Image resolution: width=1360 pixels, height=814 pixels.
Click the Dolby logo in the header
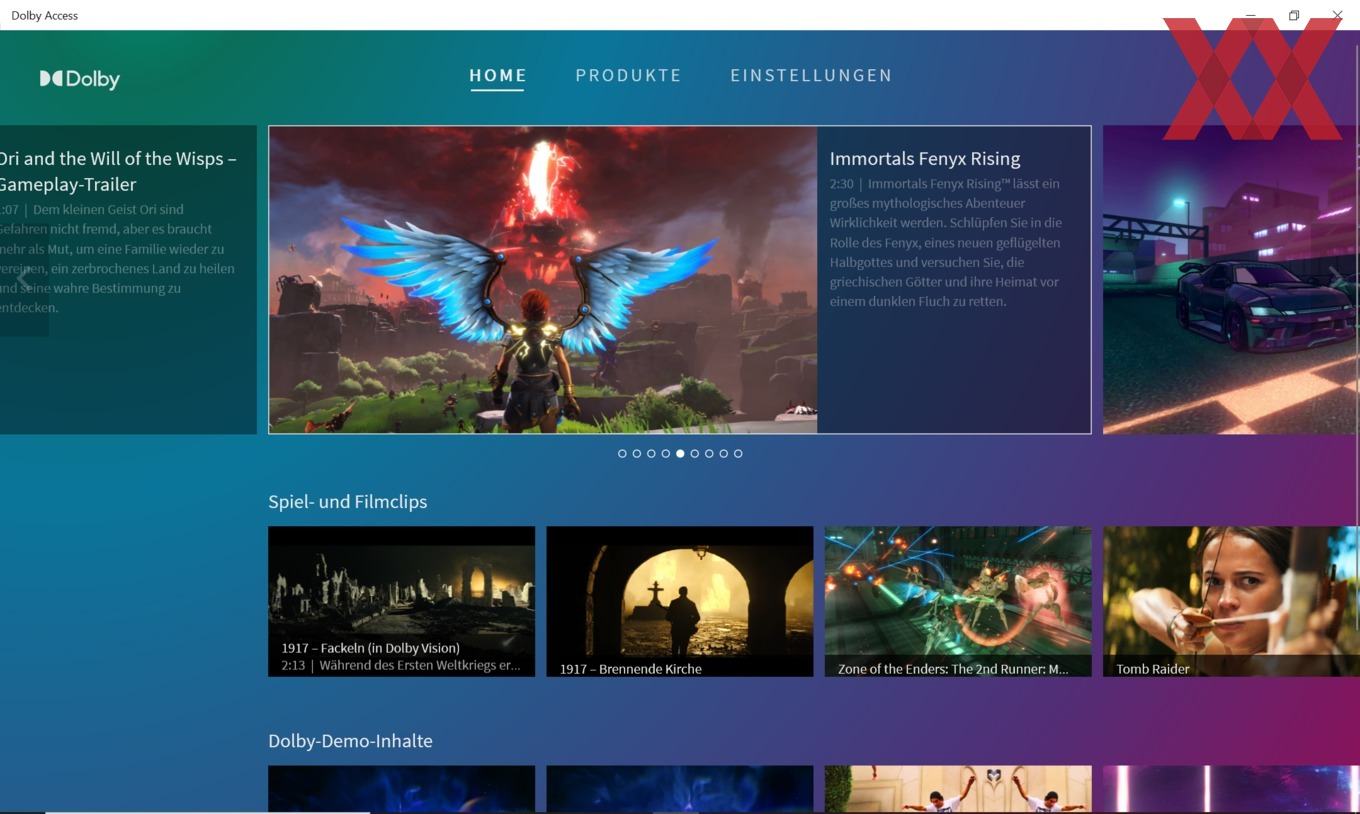pyautogui.click(x=80, y=79)
